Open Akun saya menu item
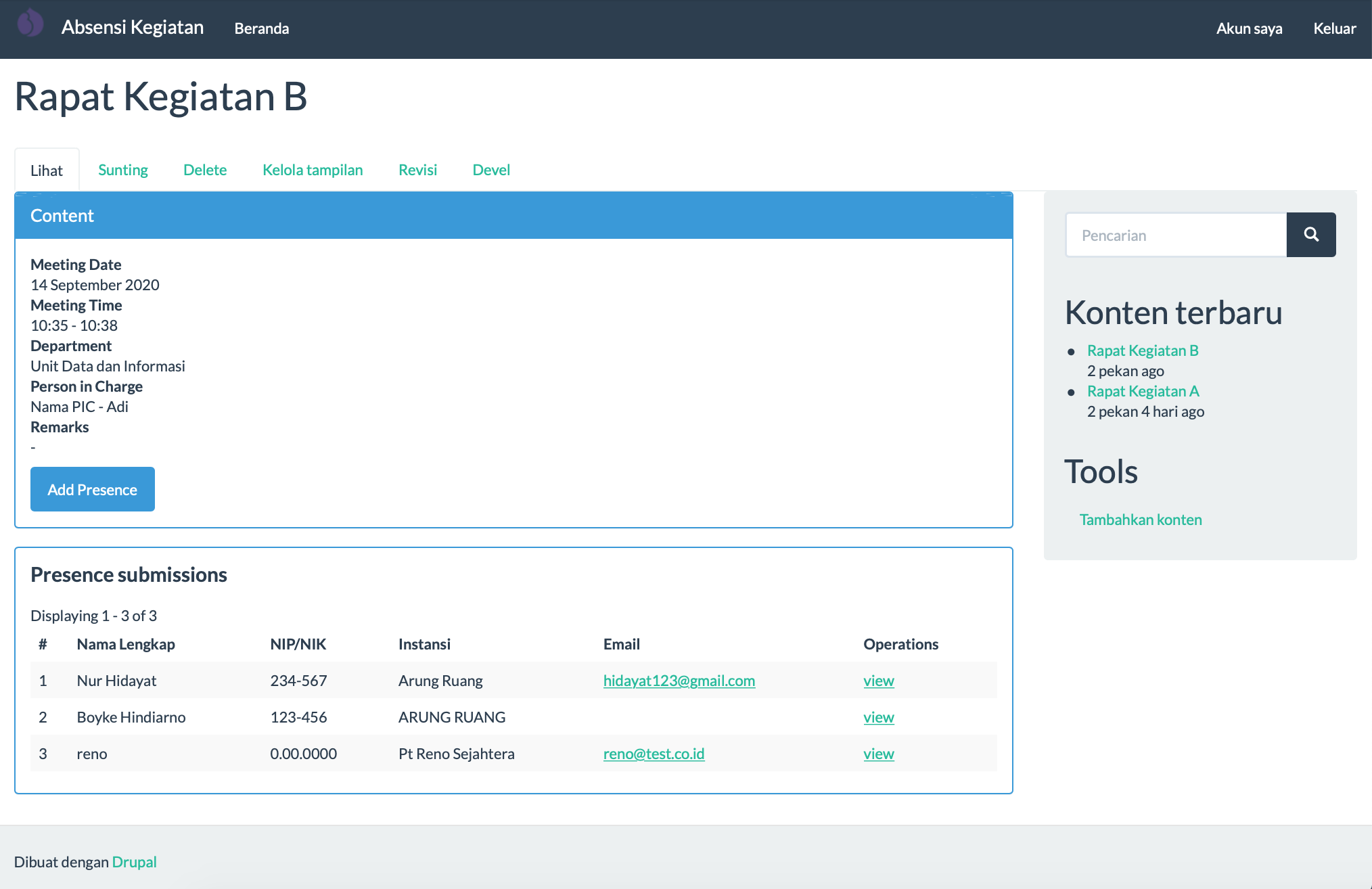This screenshot has height=889, width=1372. [x=1249, y=28]
